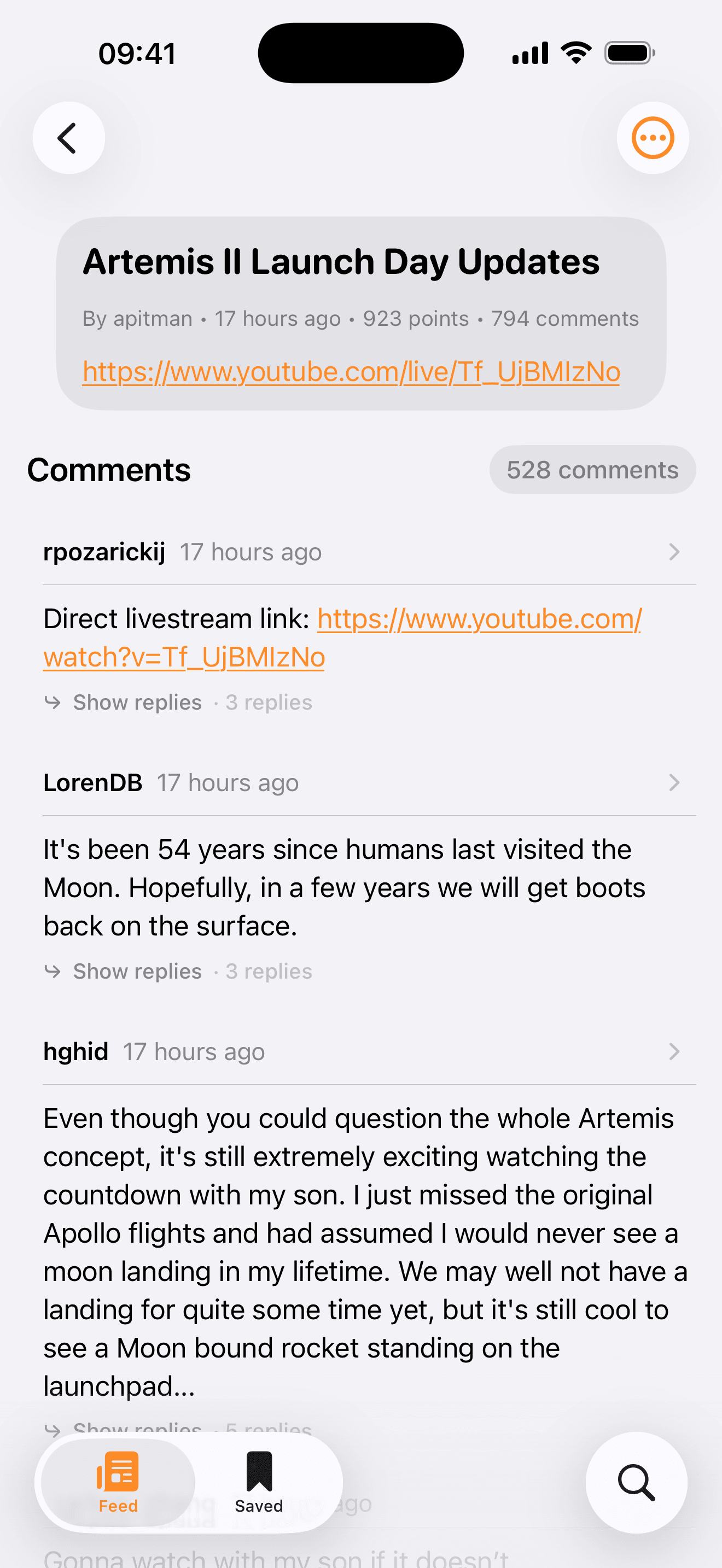This screenshot has height=1568, width=722.
Task: Tap the Feed newspaper icon
Action: pos(118,1472)
